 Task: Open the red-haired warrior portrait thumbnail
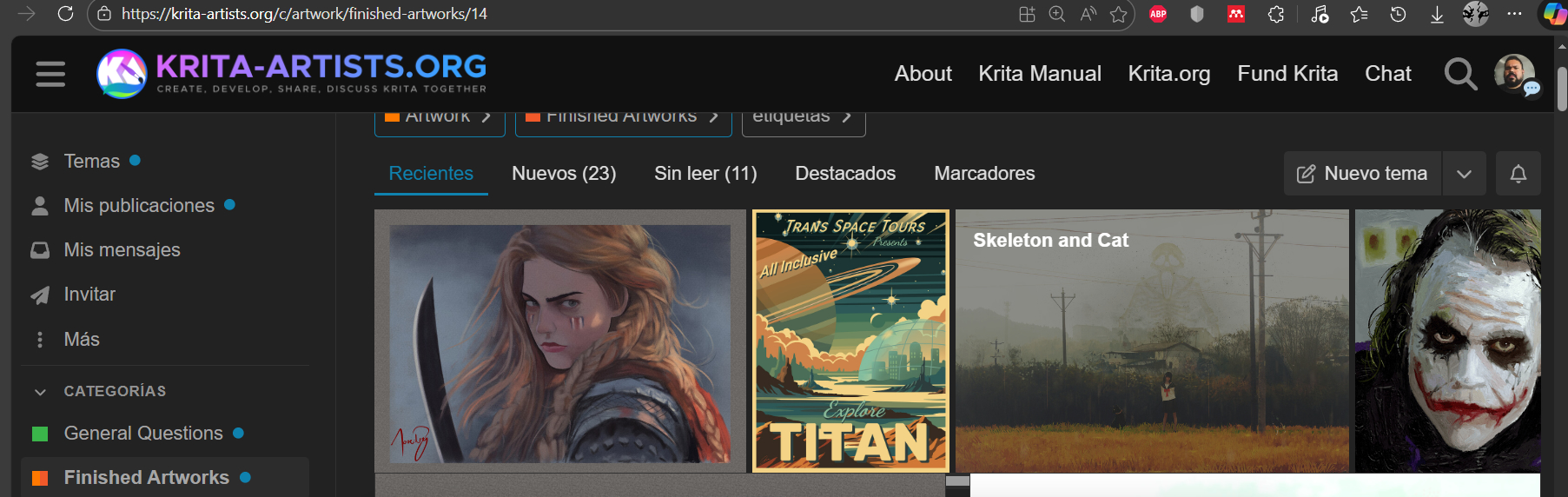[x=560, y=341]
